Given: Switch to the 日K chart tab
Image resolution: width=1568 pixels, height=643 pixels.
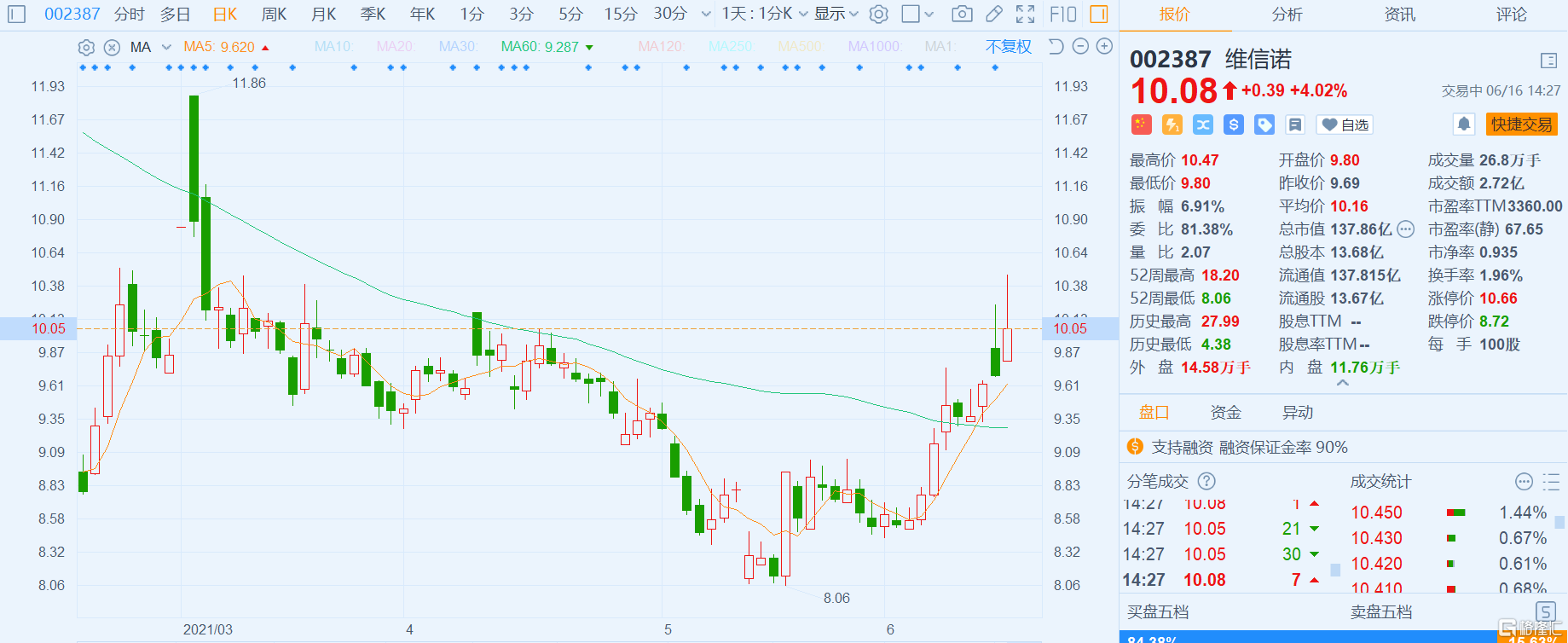Looking at the screenshot, I should tap(225, 14).
